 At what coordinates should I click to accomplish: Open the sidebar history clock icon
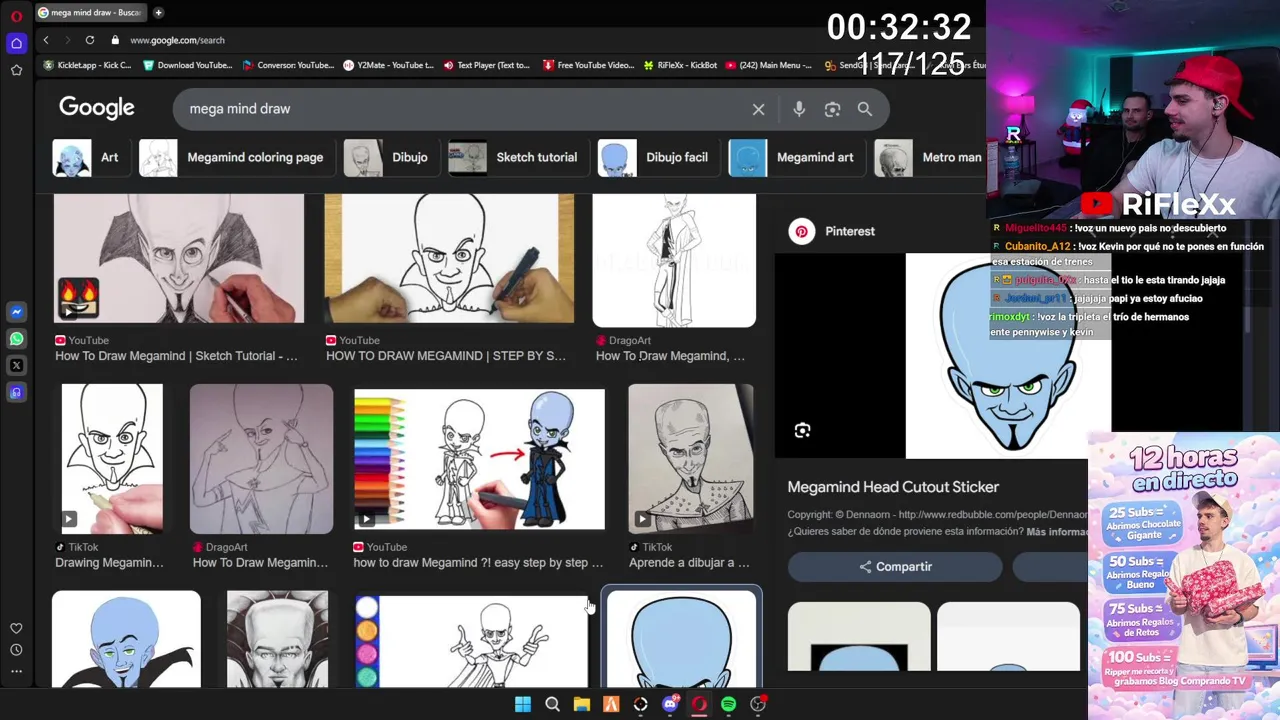pyautogui.click(x=16, y=650)
